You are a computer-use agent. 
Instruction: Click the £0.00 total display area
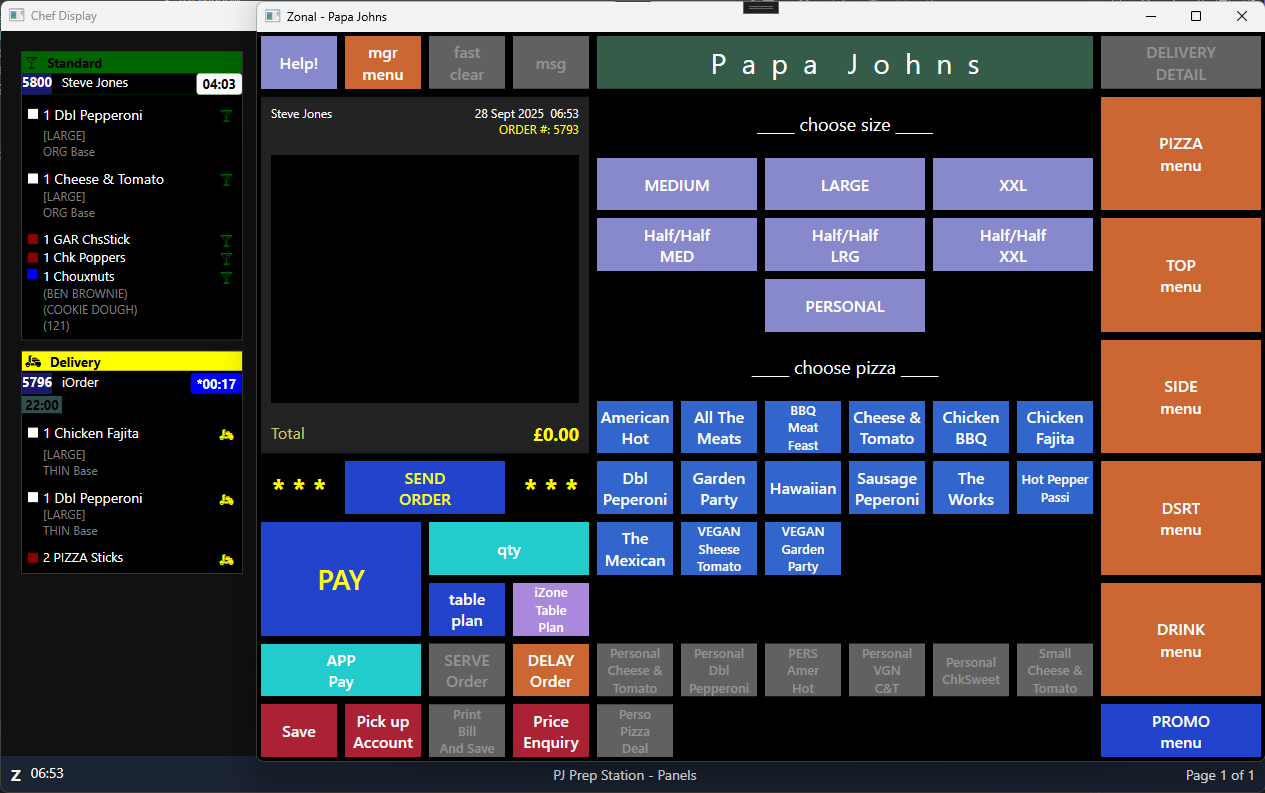point(557,434)
